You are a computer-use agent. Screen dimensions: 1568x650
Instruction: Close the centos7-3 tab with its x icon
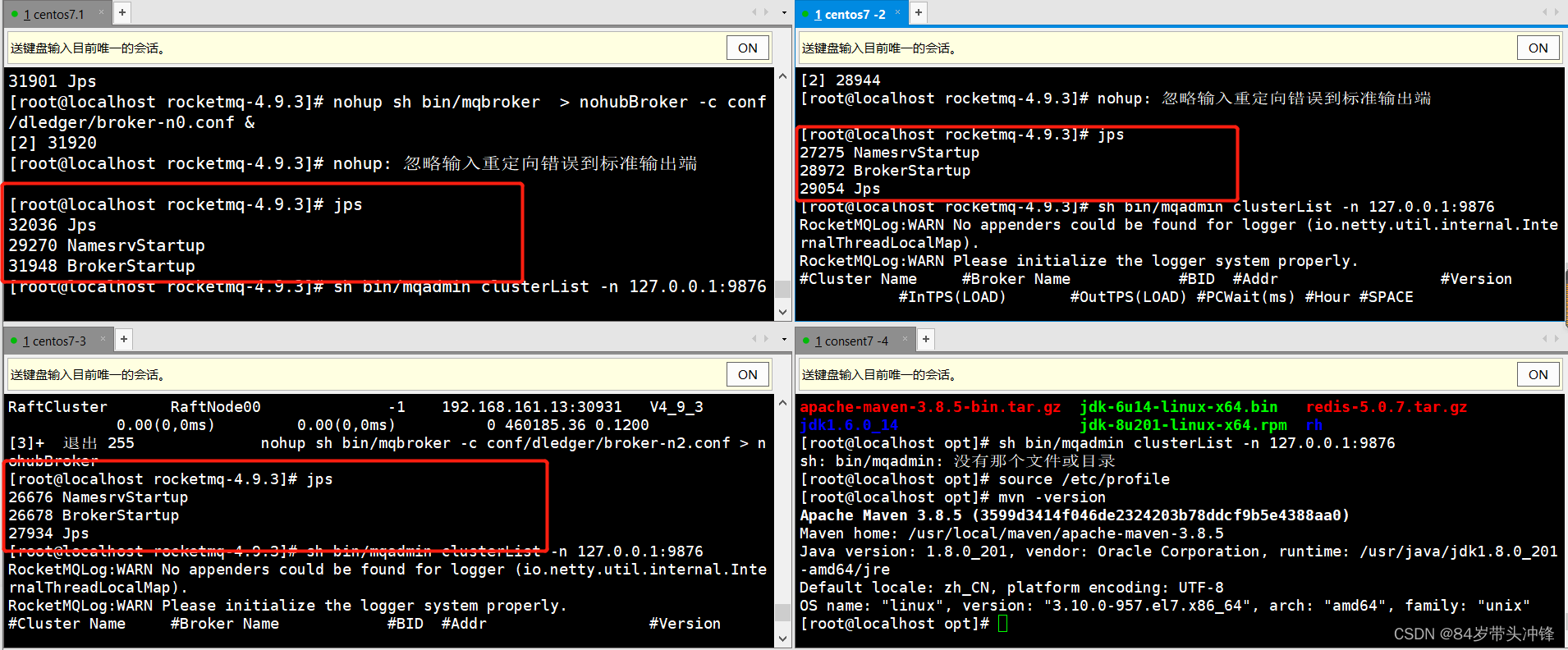(103, 339)
